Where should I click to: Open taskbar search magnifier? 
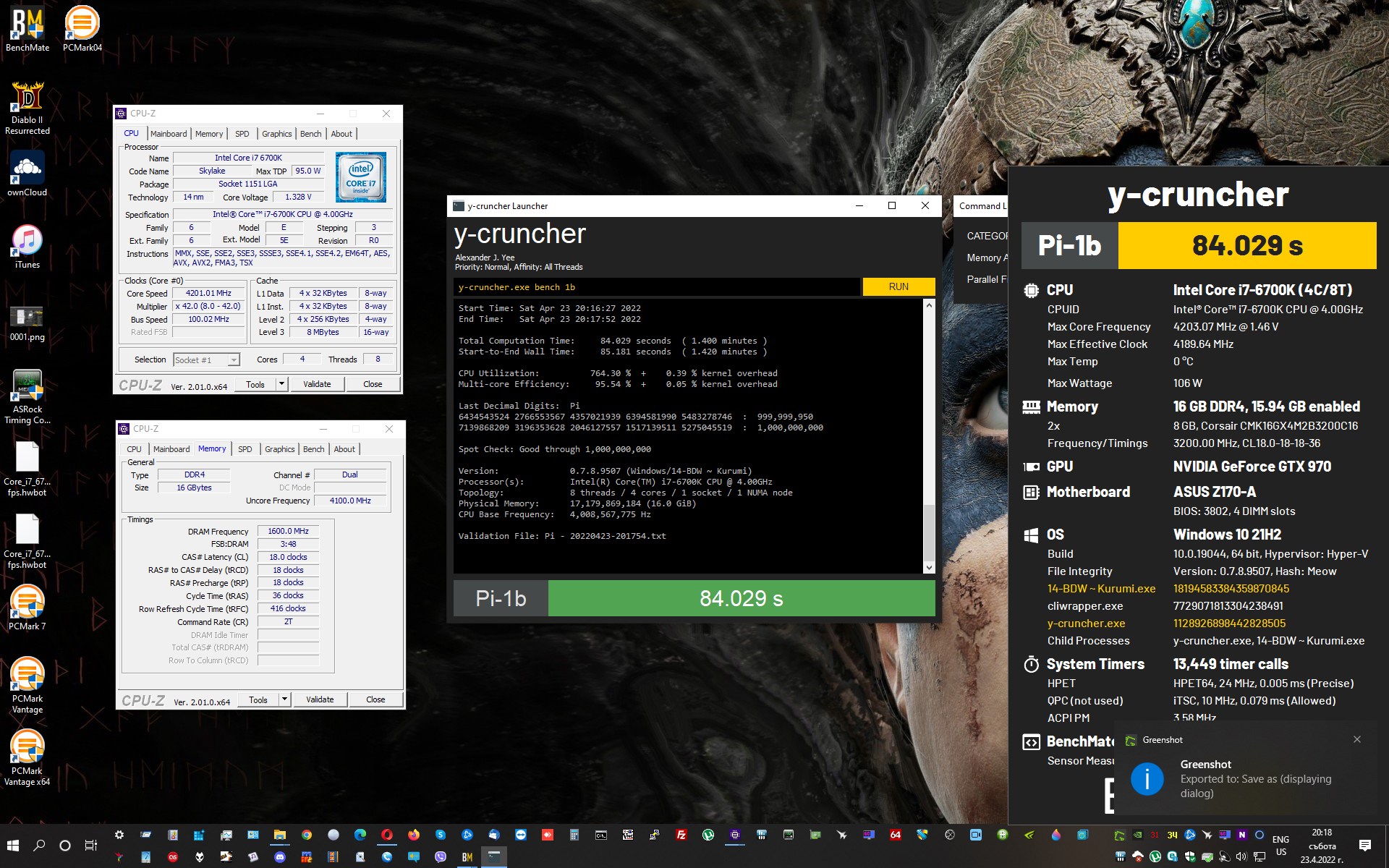[40, 845]
